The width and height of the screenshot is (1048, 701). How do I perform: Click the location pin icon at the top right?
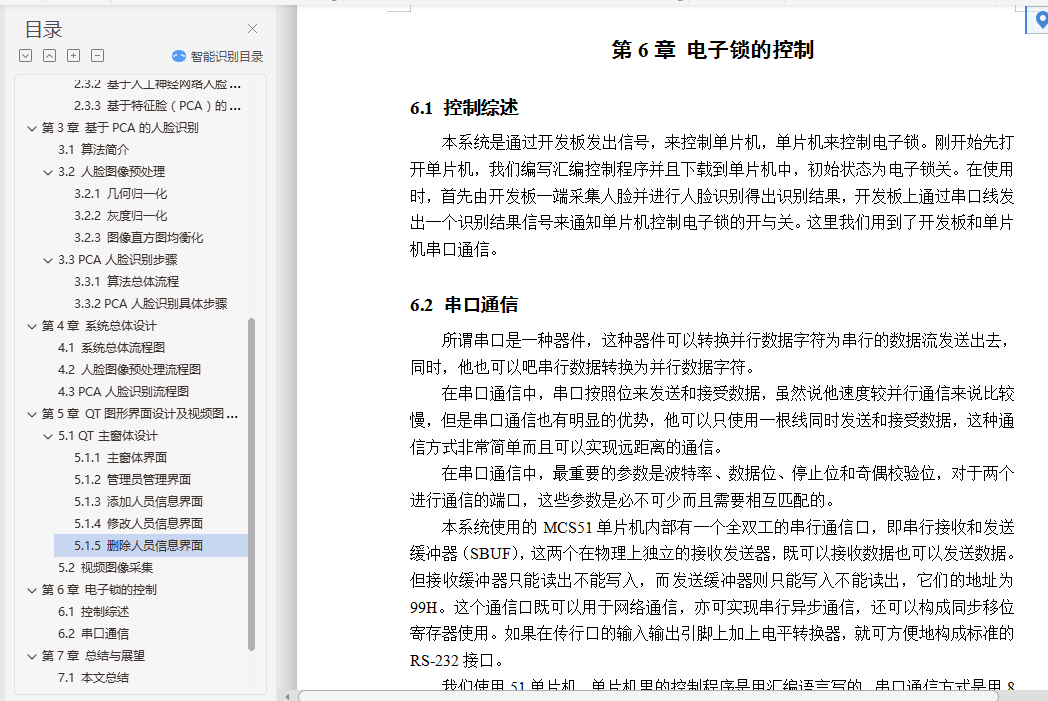(1041, 19)
